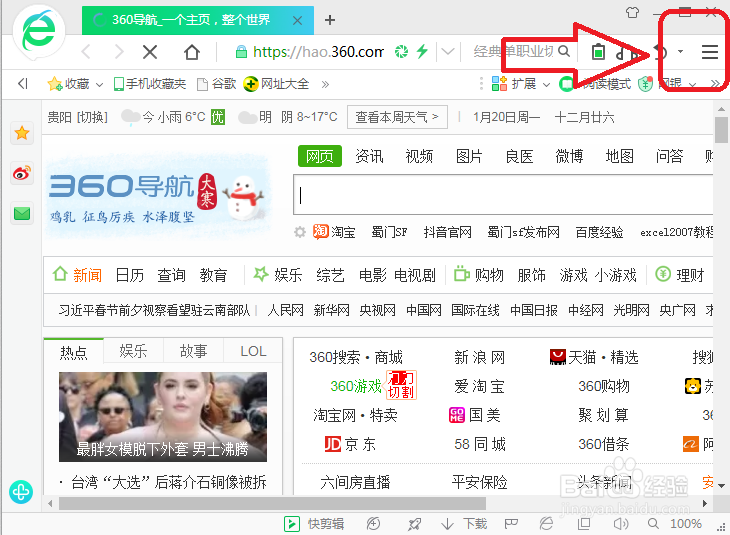The height and width of the screenshot is (535, 730).
Task: Click 查看本周天气 button
Action: (397, 117)
